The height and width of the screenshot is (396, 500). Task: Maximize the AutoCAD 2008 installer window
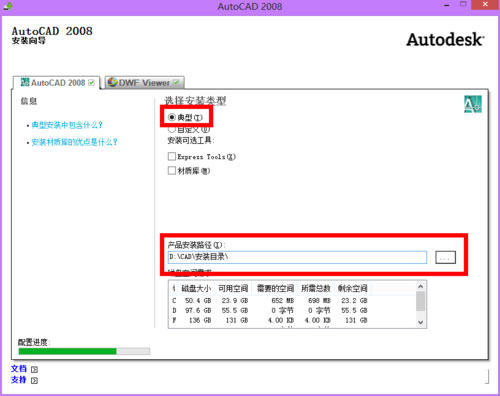(x=463, y=5)
